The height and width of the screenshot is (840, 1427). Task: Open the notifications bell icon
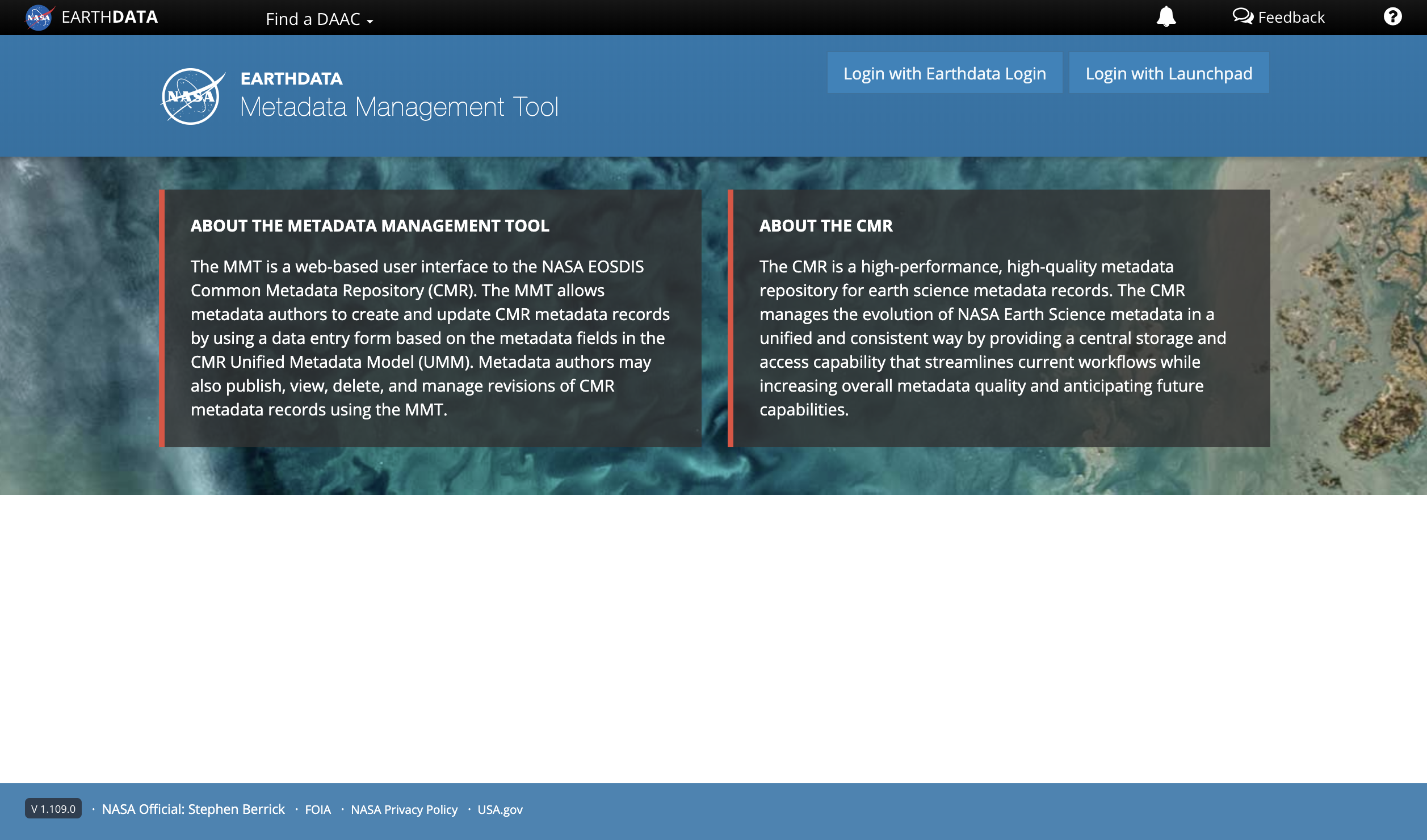(1166, 17)
